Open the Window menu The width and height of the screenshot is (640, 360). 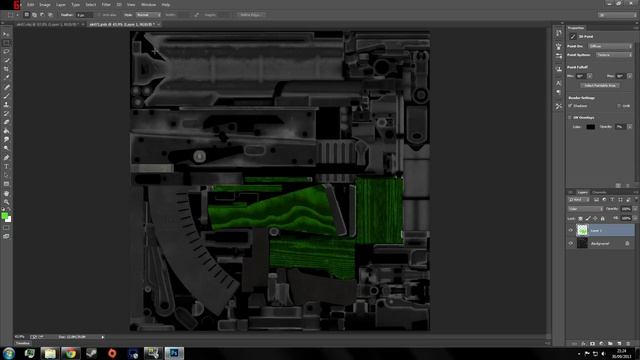(148, 4)
